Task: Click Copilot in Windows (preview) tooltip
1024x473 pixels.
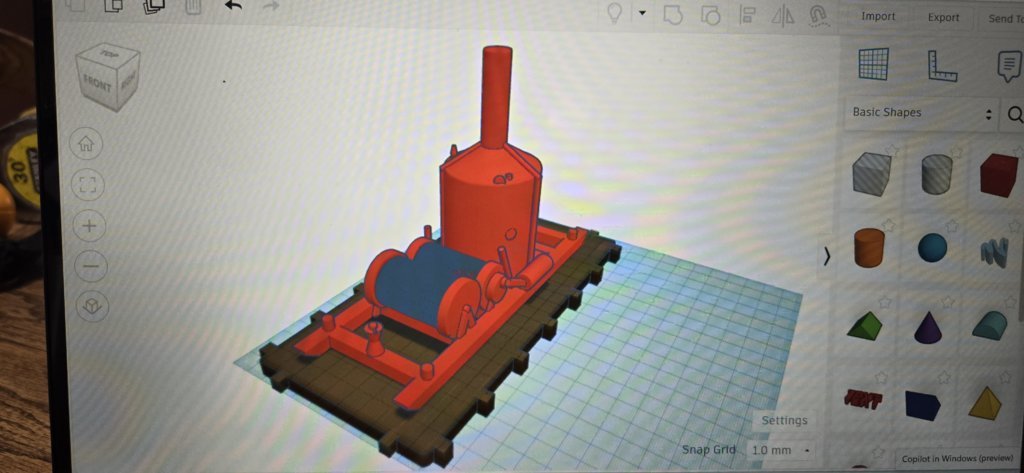Action: pyautogui.click(x=957, y=459)
